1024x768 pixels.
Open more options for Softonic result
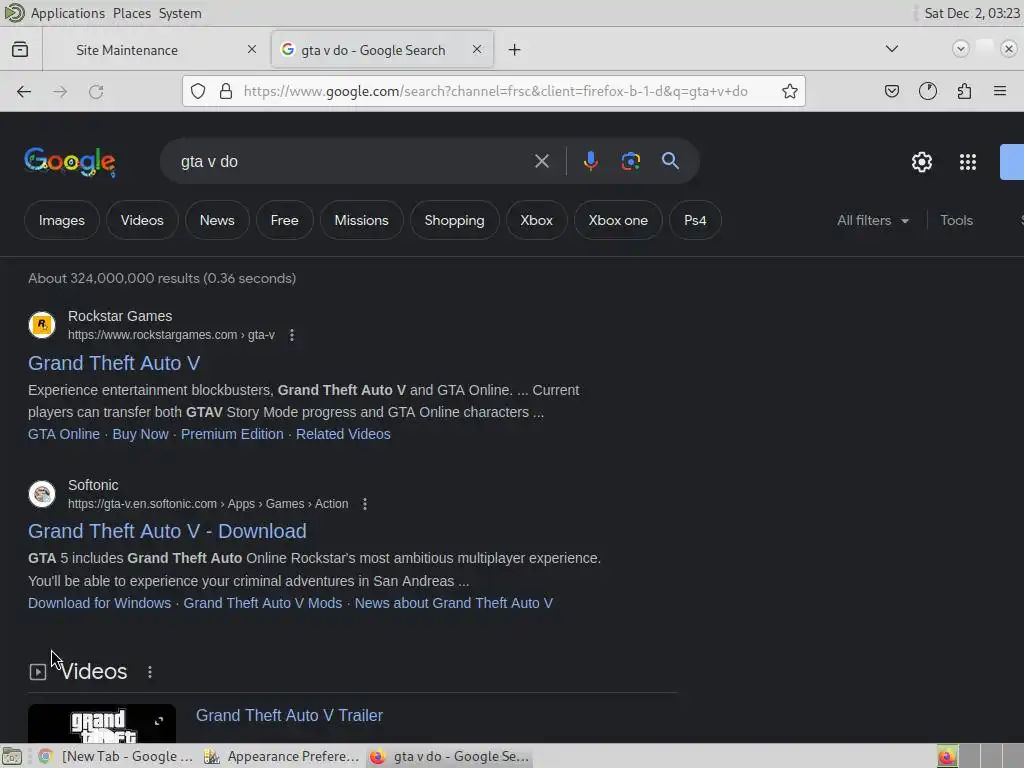pyautogui.click(x=365, y=504)
